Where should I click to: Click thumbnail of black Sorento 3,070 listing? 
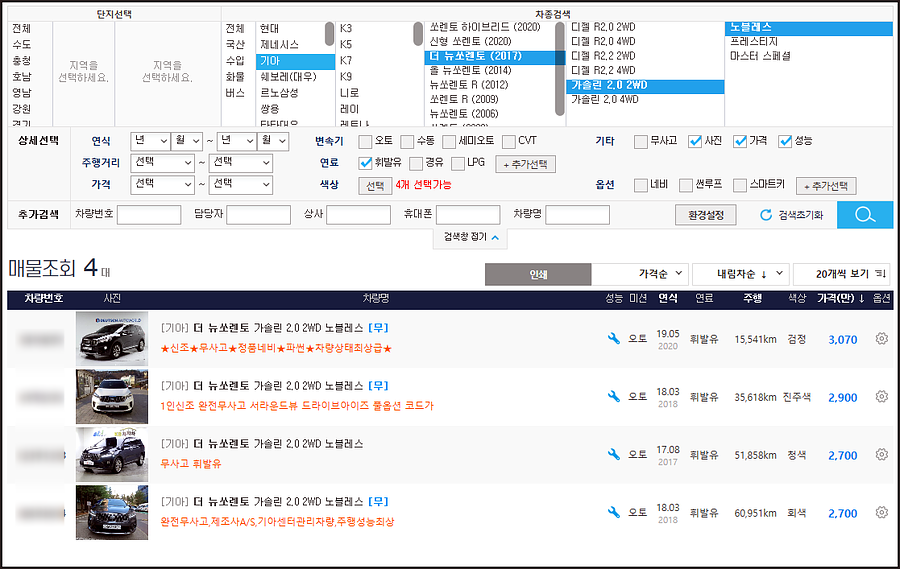[x=112, y=338]
